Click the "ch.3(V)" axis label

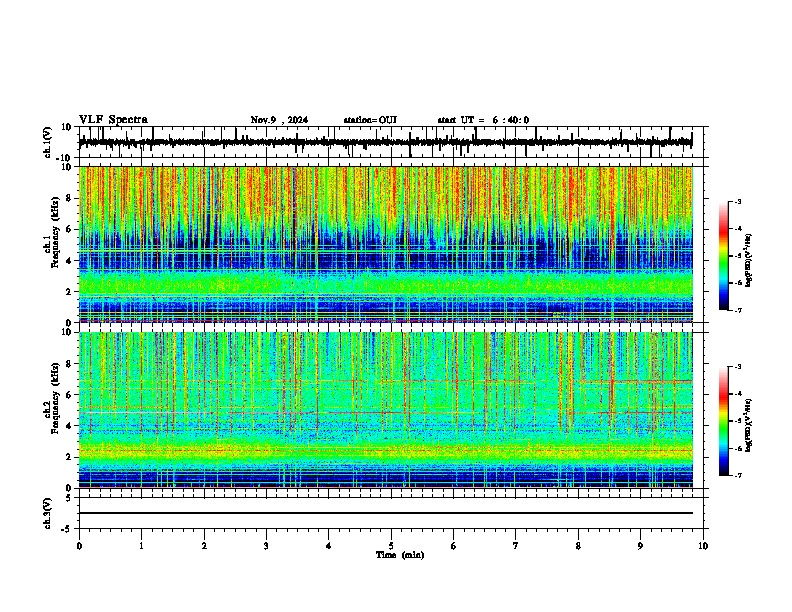click(x=48, y=513)
